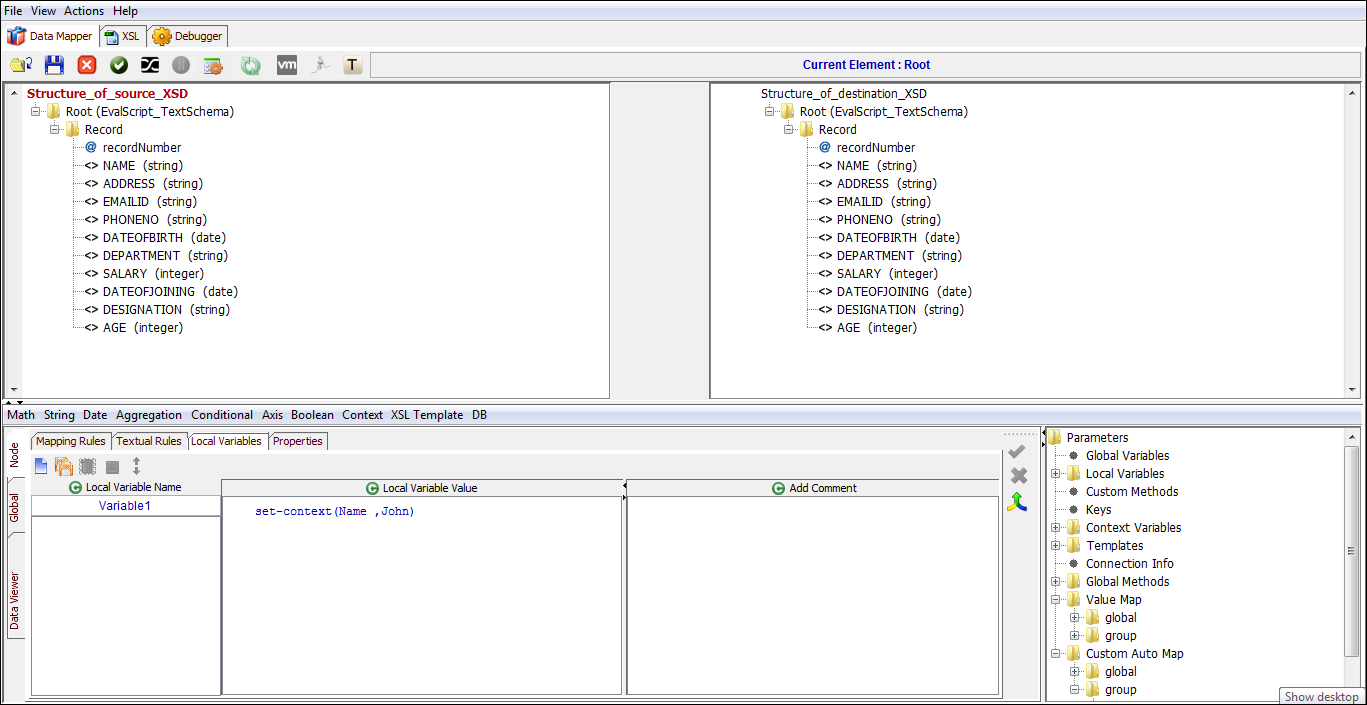Click the 'T' text toolbar icon
Image resolution: width=1367 pixels, height=705 pixels.
coord(352,65)
